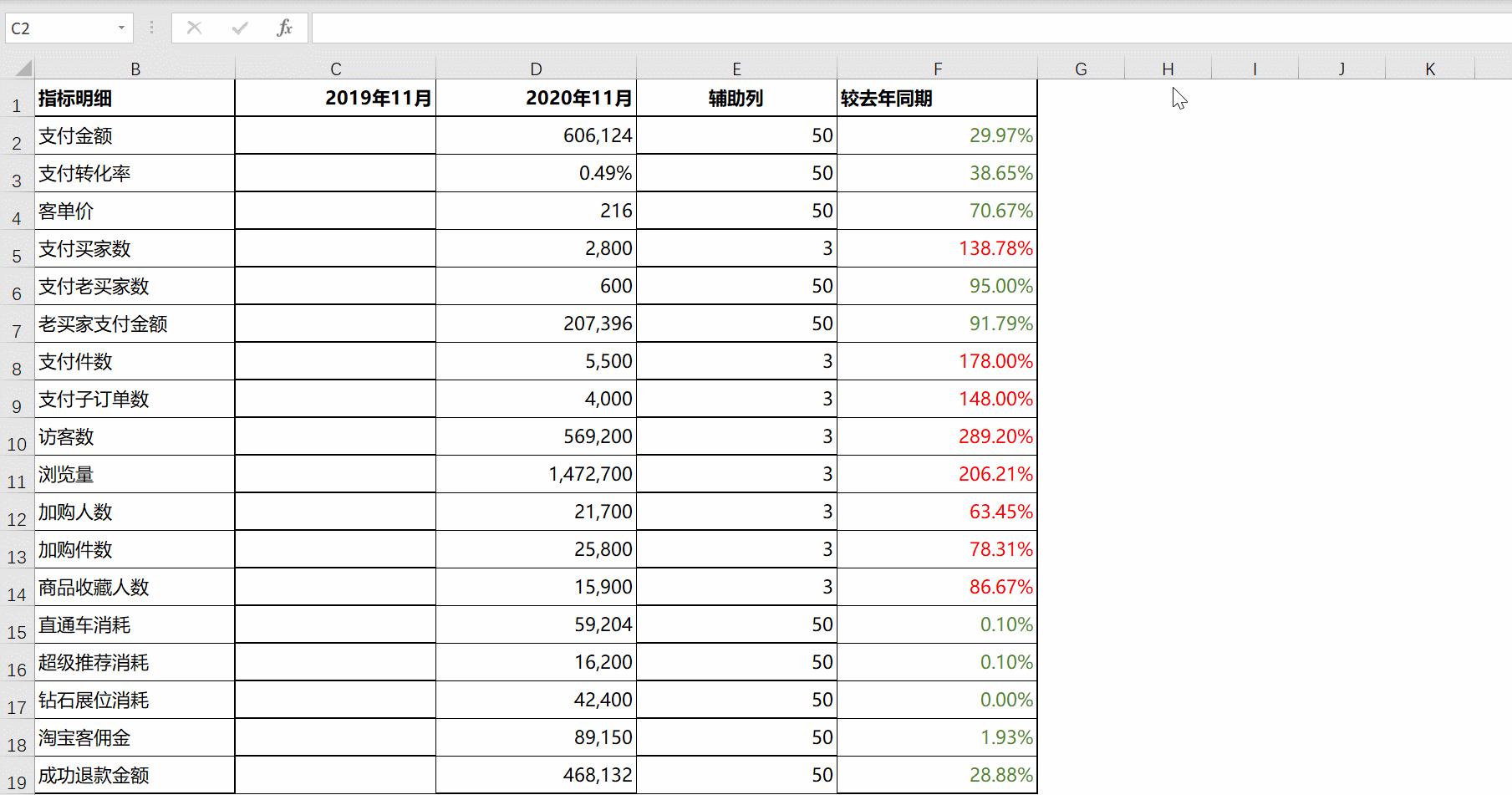Image resolution: width=1512 pixels, height=795 pixels.
Task: Click the 较去年同期 column header cell
Action: 937,98
